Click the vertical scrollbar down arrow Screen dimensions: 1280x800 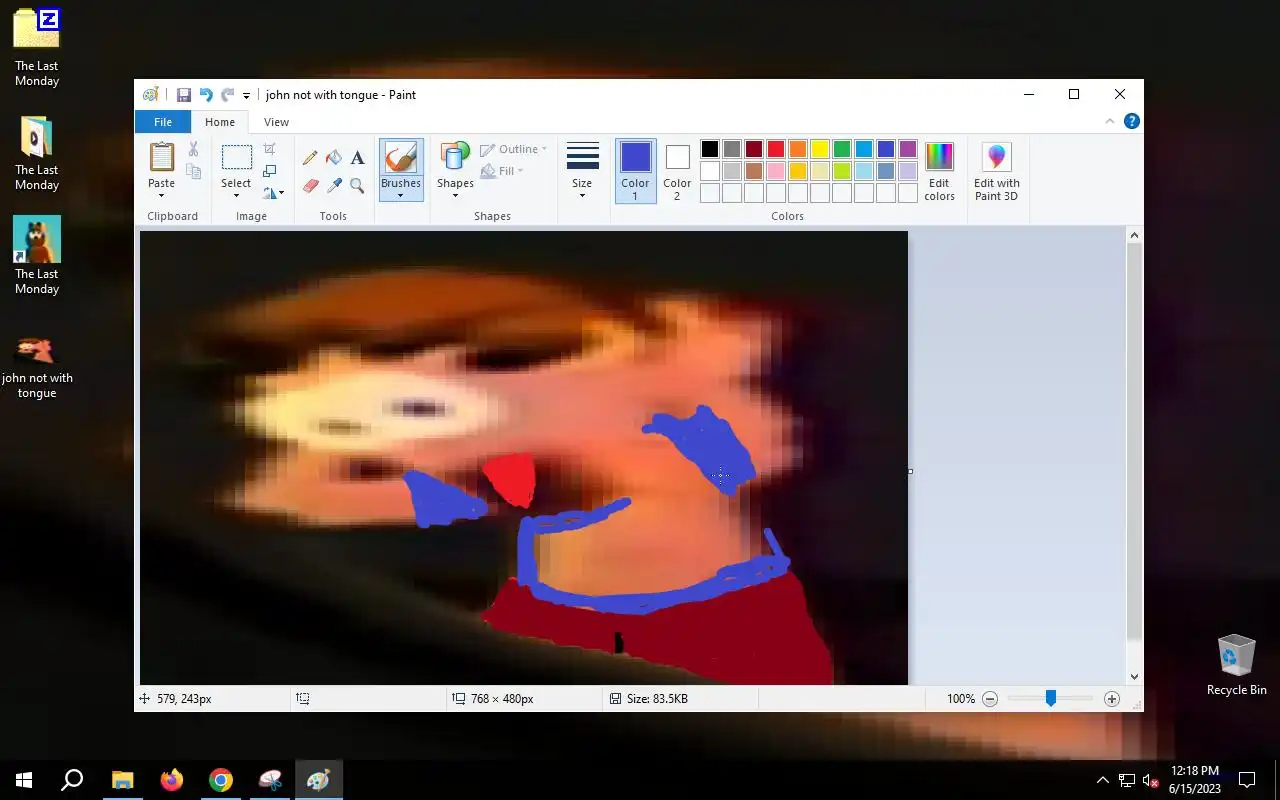(1134, 677)
